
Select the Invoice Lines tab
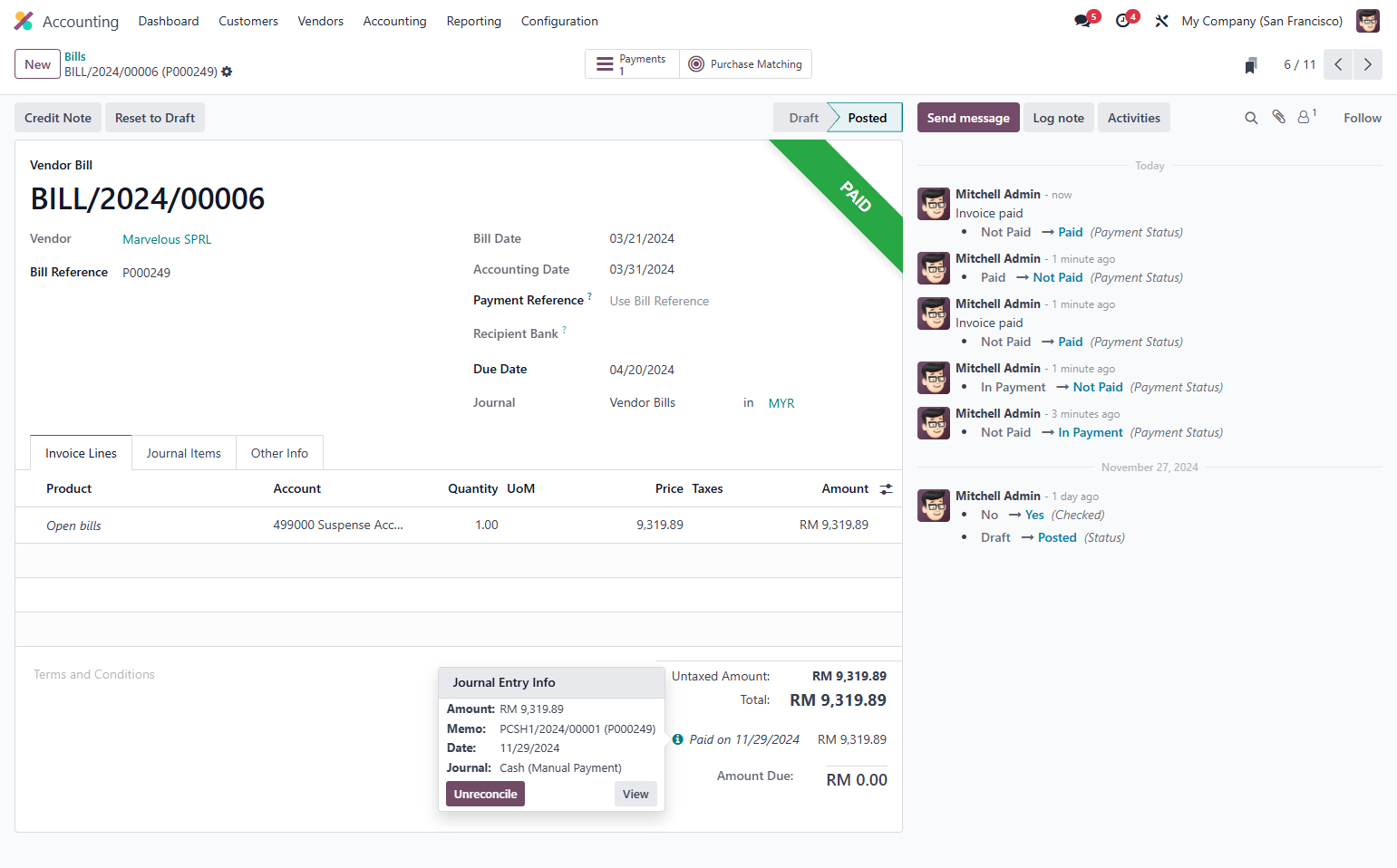click(x=81, y=453)
